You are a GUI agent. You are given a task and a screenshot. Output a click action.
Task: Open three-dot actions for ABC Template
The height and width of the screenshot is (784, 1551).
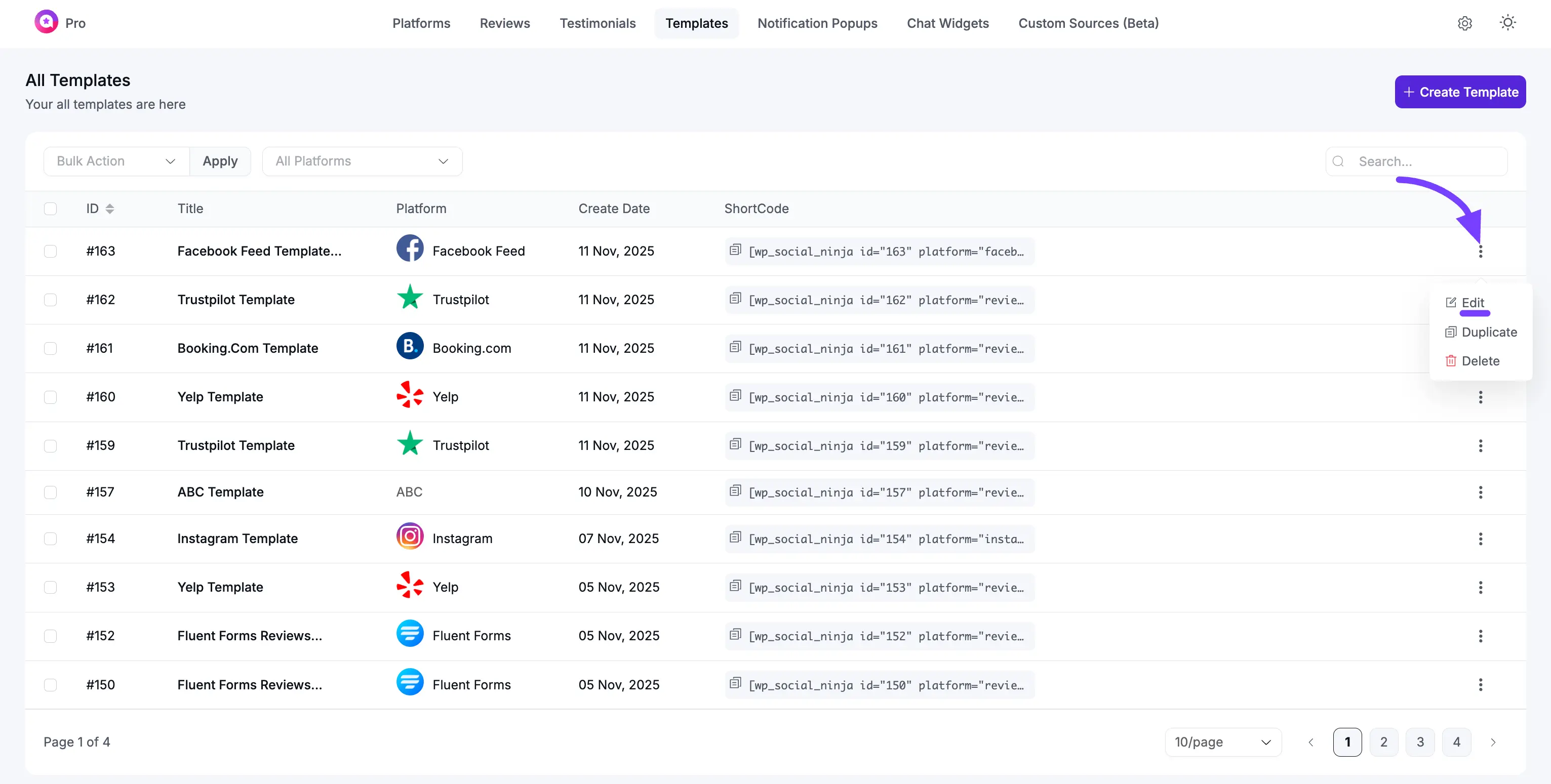1480,492
